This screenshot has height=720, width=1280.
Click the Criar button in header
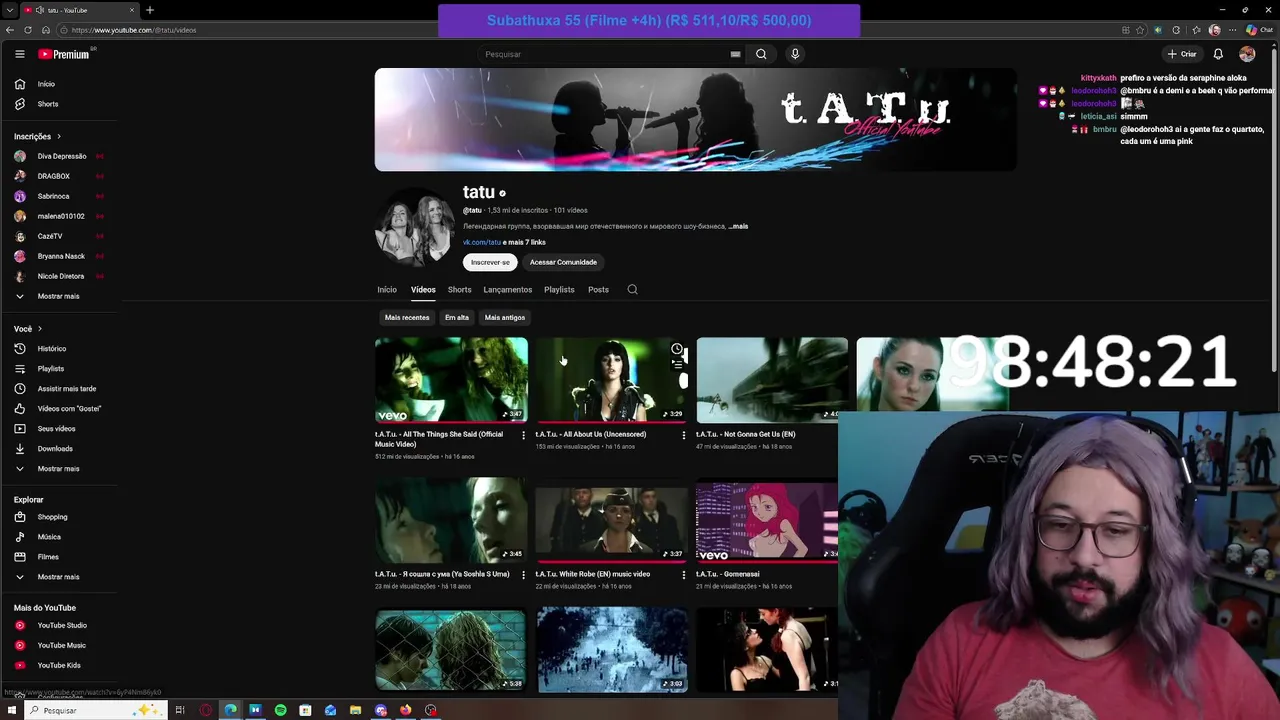(1182, 54)
